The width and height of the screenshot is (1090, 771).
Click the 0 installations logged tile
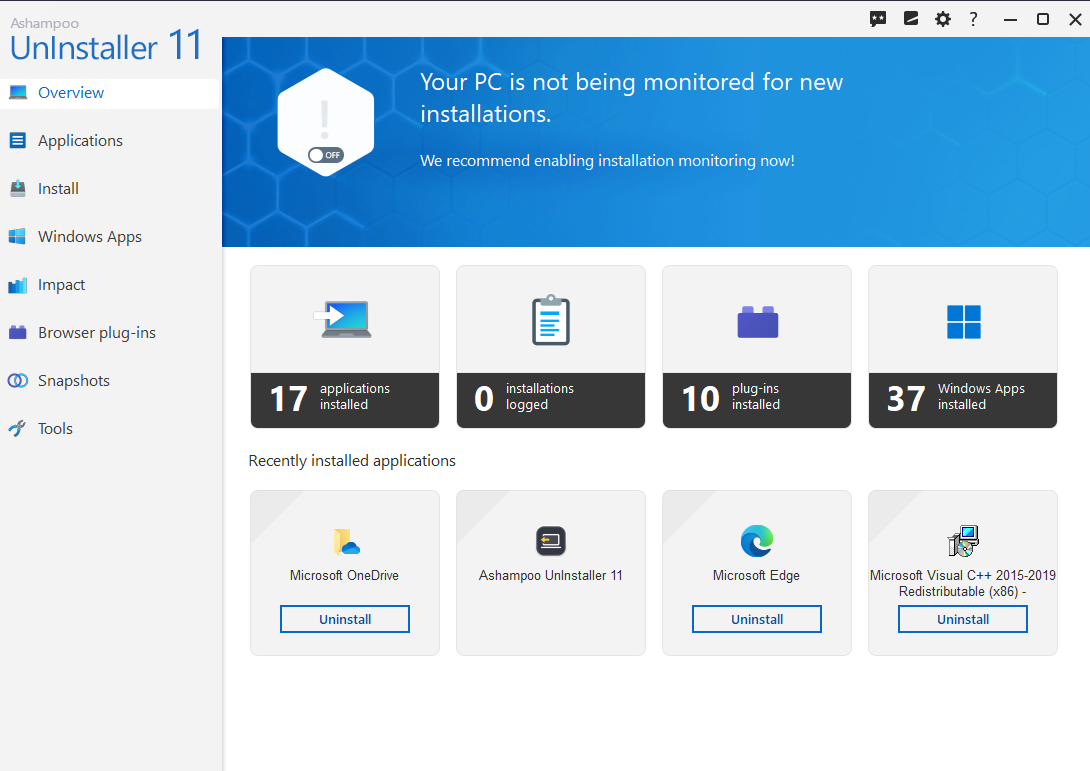pos(550,347)
